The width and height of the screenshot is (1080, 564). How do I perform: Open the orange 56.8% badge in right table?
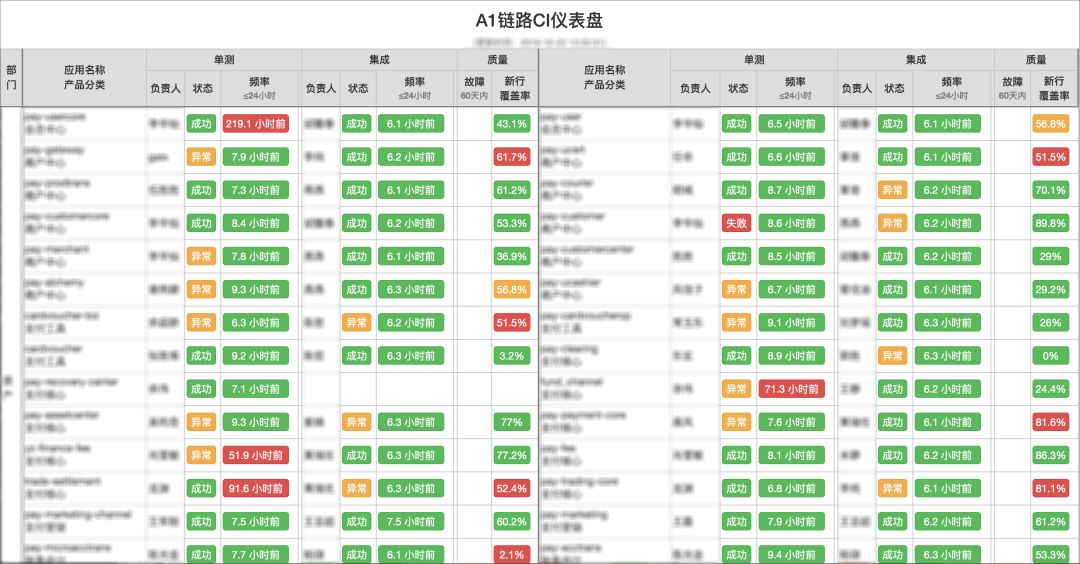click(1050, 124)
